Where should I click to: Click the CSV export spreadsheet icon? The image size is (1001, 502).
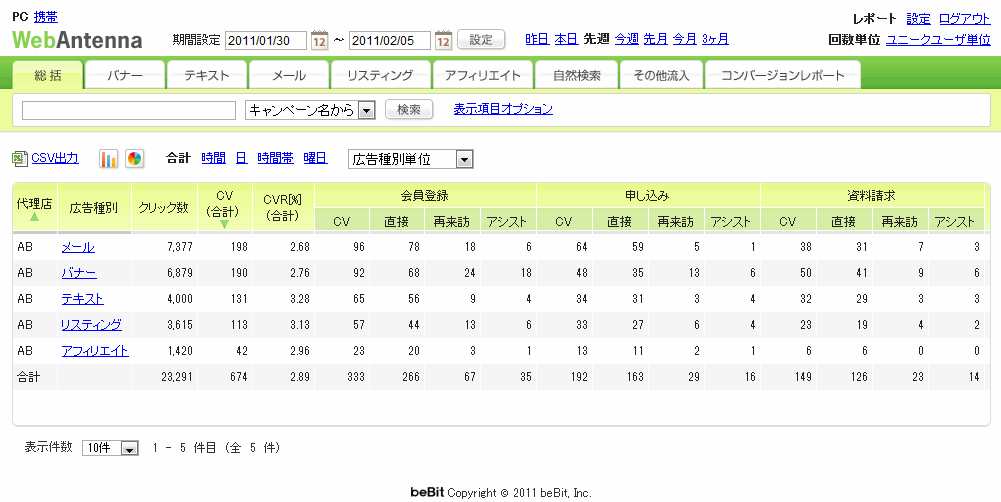(x=20, y=159)
